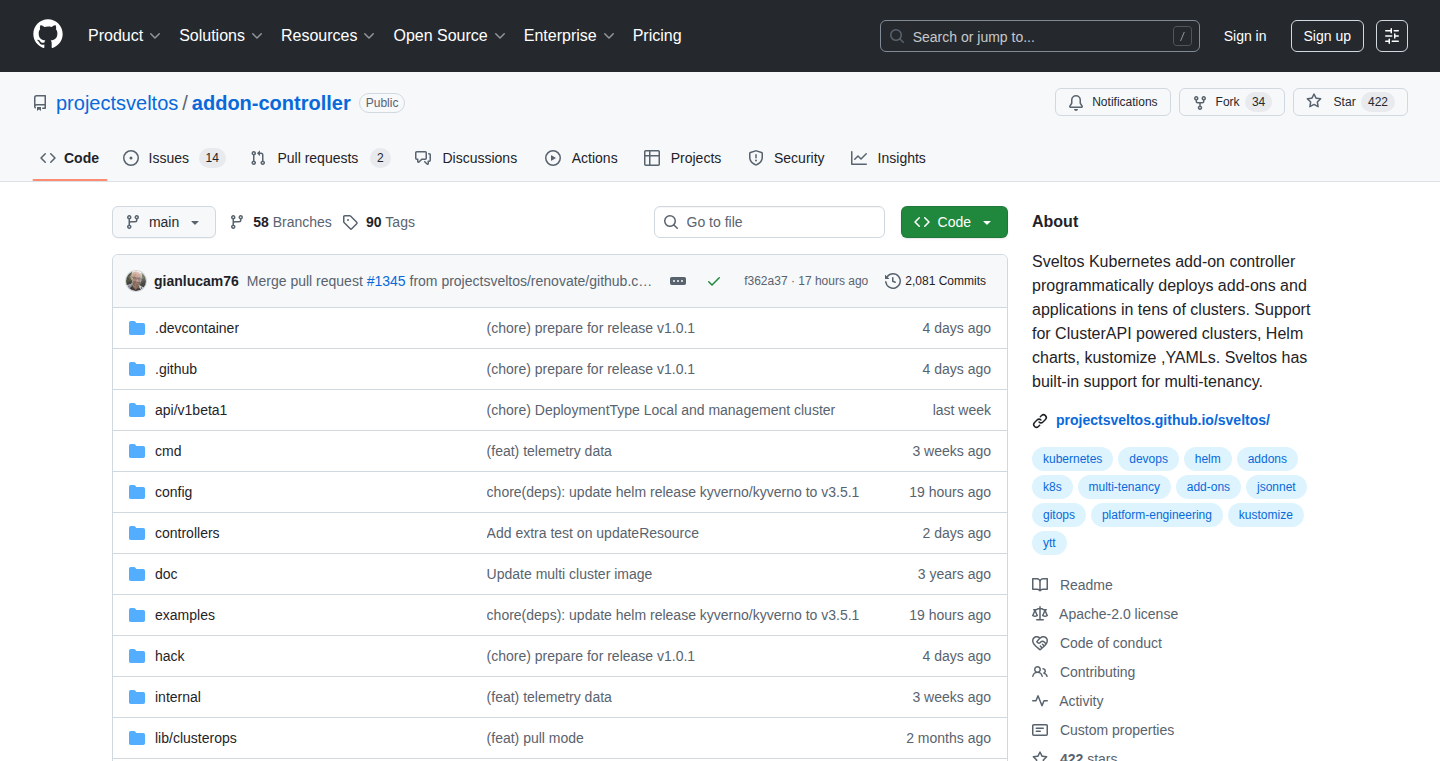View the 58 Branches list
1440x761 pixels.
tap(281, 222)
